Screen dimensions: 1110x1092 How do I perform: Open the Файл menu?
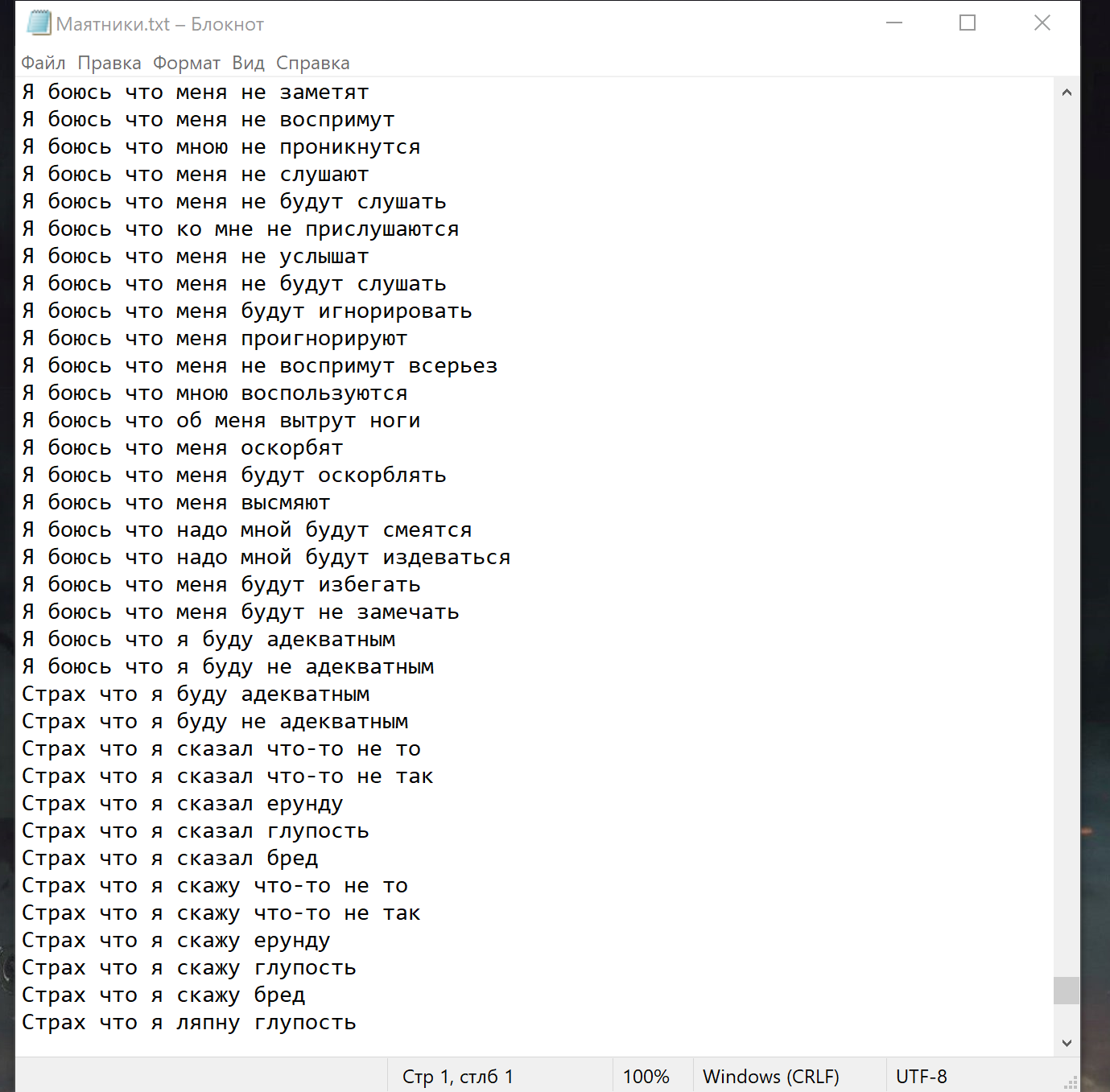pos(43,63)
